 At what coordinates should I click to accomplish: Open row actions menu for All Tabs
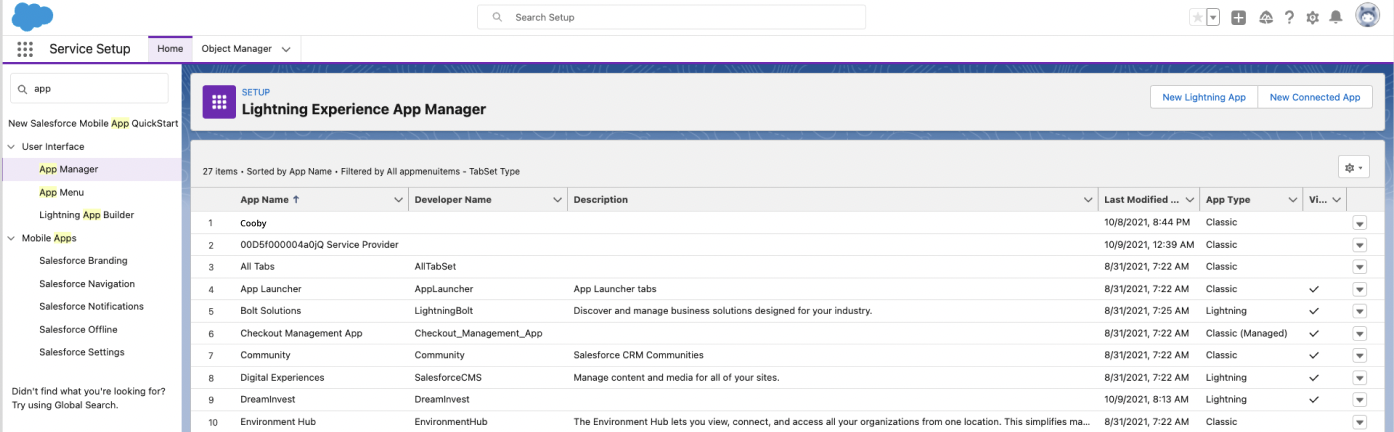[1359, 267]
